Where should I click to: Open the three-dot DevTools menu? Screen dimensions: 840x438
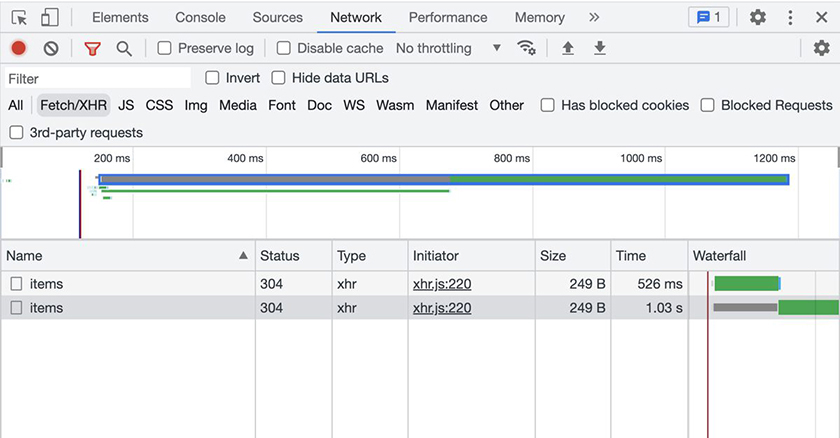point(791,17)
